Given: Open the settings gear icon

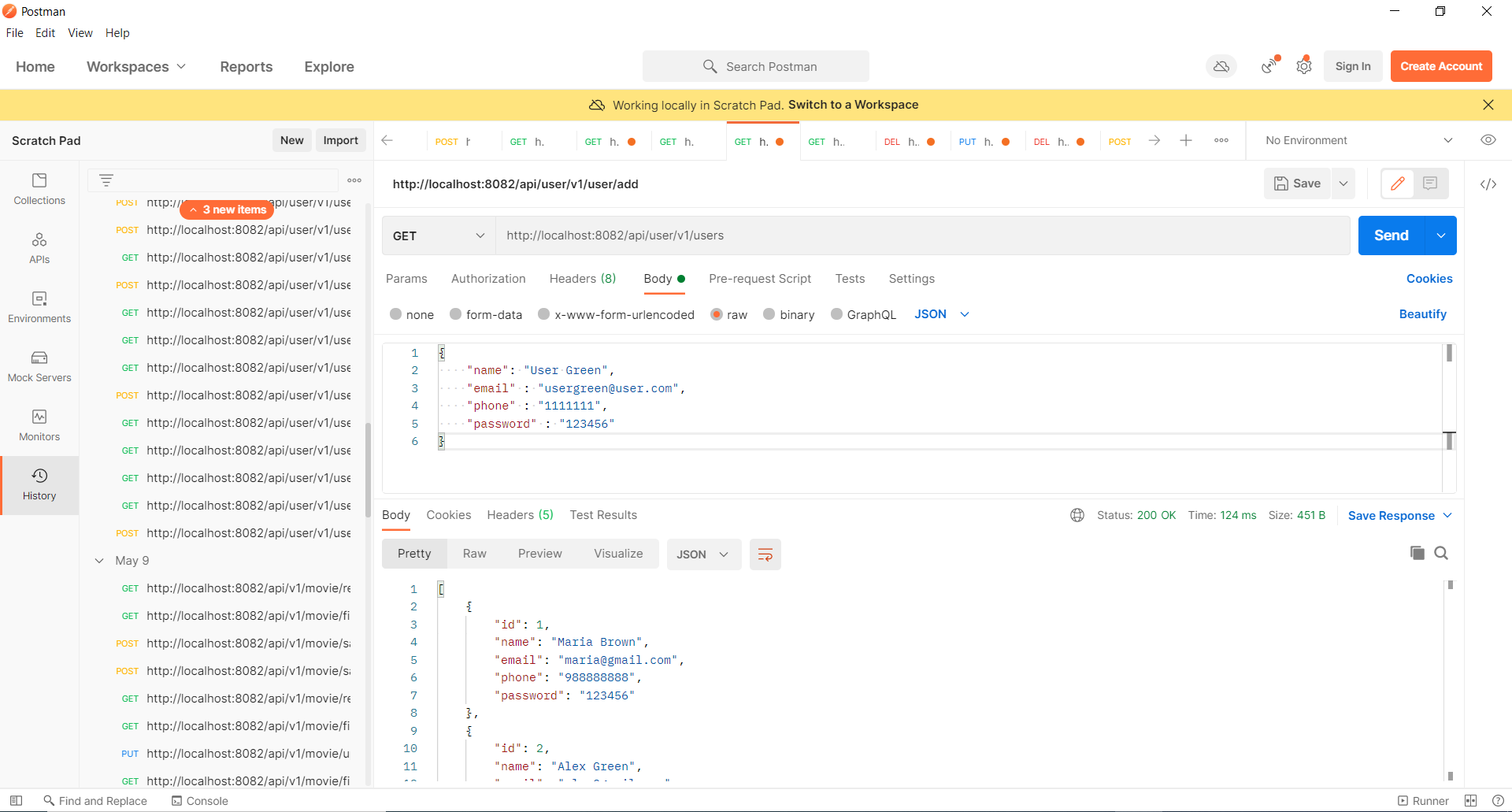Looking at the screenshot, I should click(1304, 67).
